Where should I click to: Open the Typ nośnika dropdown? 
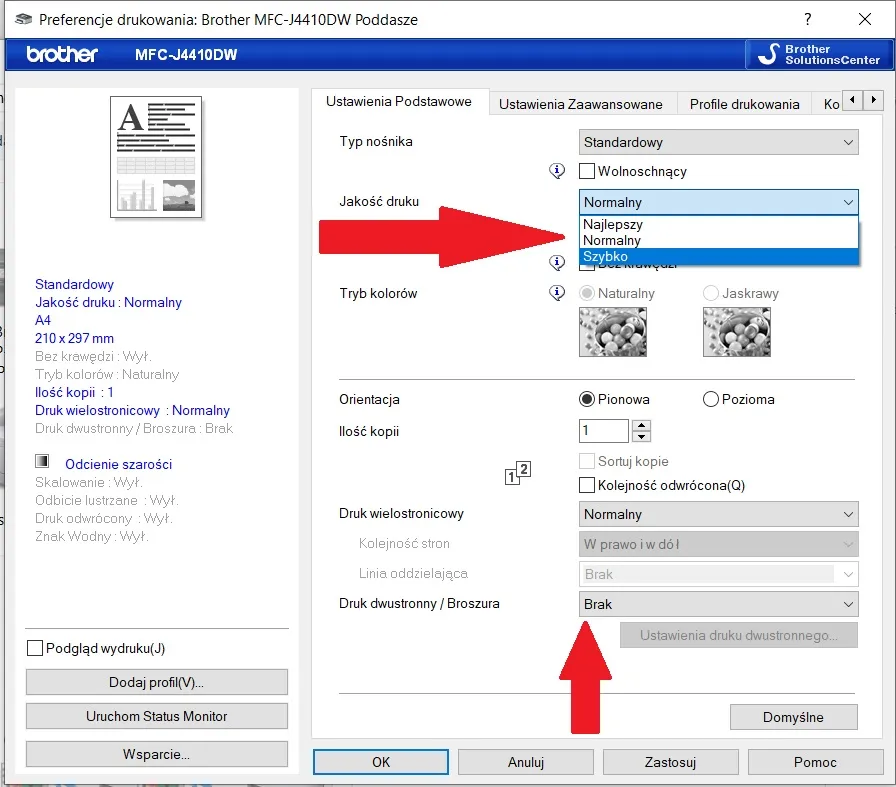click(718, 142)
